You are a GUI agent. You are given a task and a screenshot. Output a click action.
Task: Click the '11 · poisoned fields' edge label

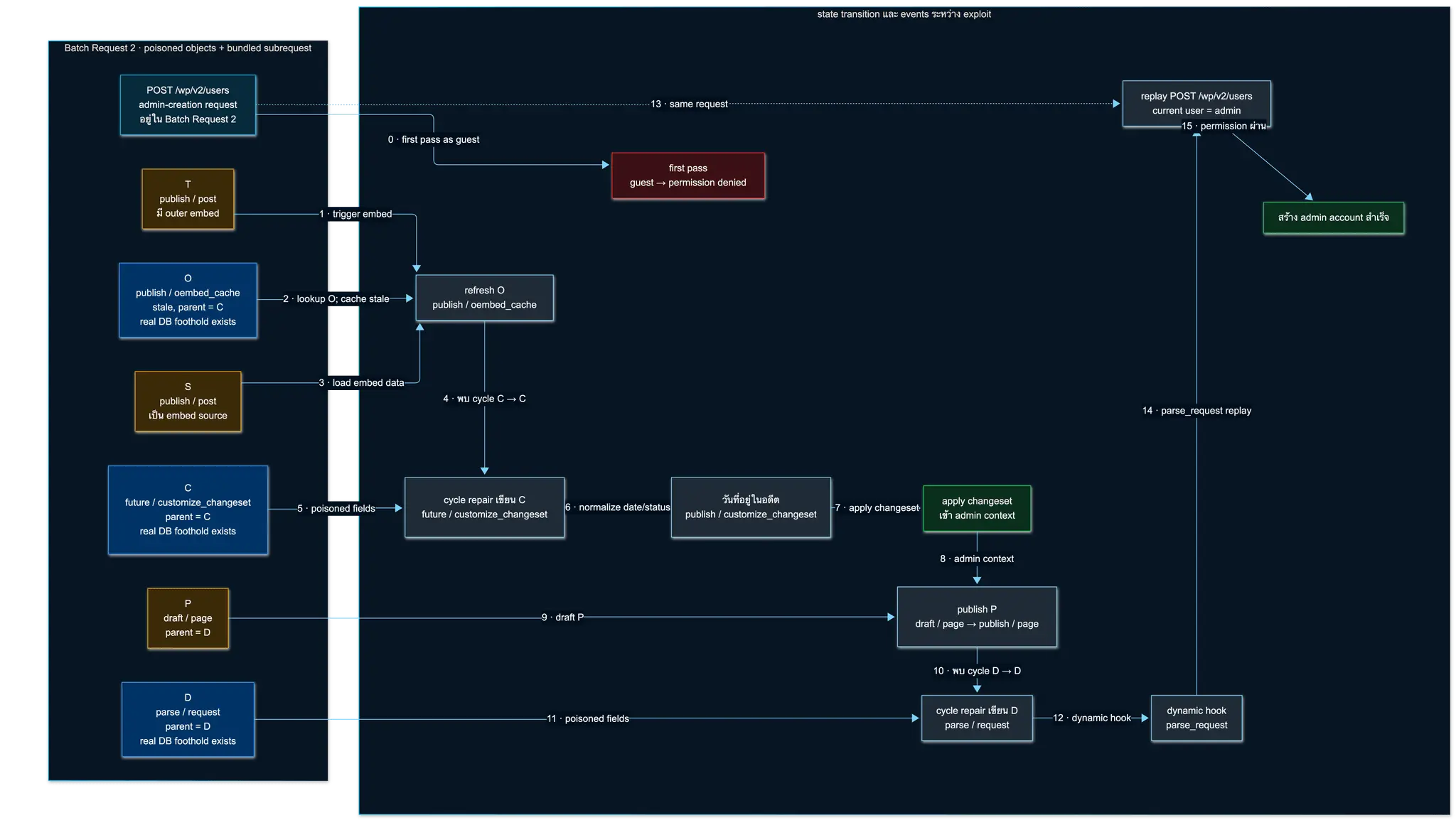point(588,719)
